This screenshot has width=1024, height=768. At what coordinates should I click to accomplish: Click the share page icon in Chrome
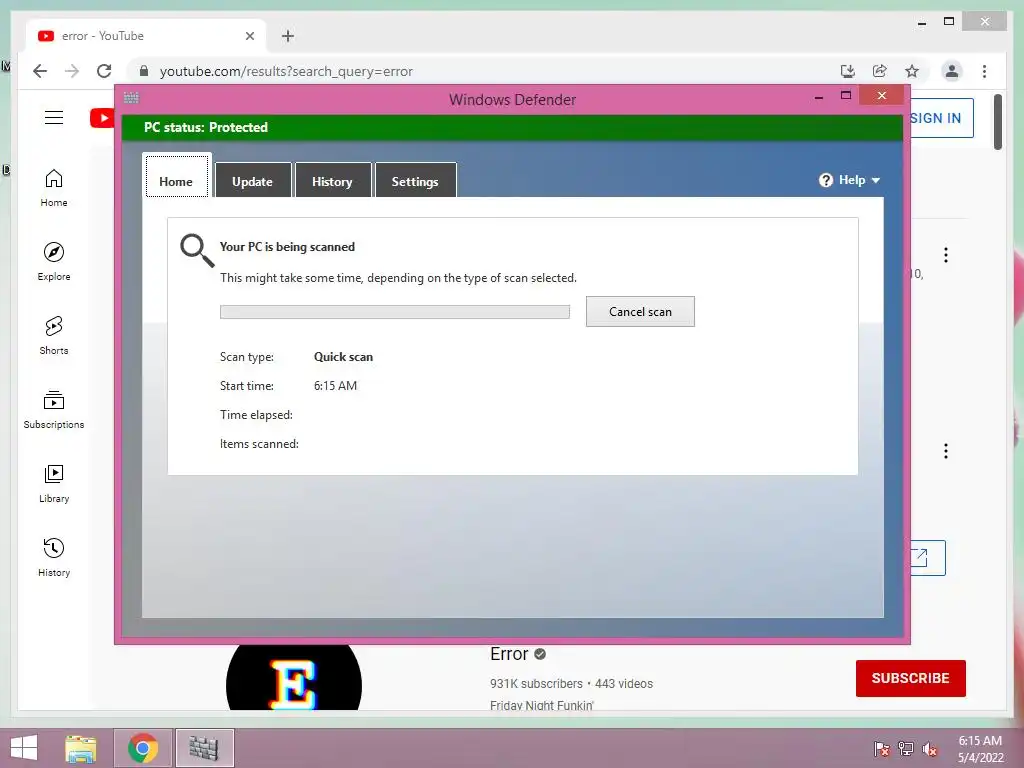click(x=880, y=71)
